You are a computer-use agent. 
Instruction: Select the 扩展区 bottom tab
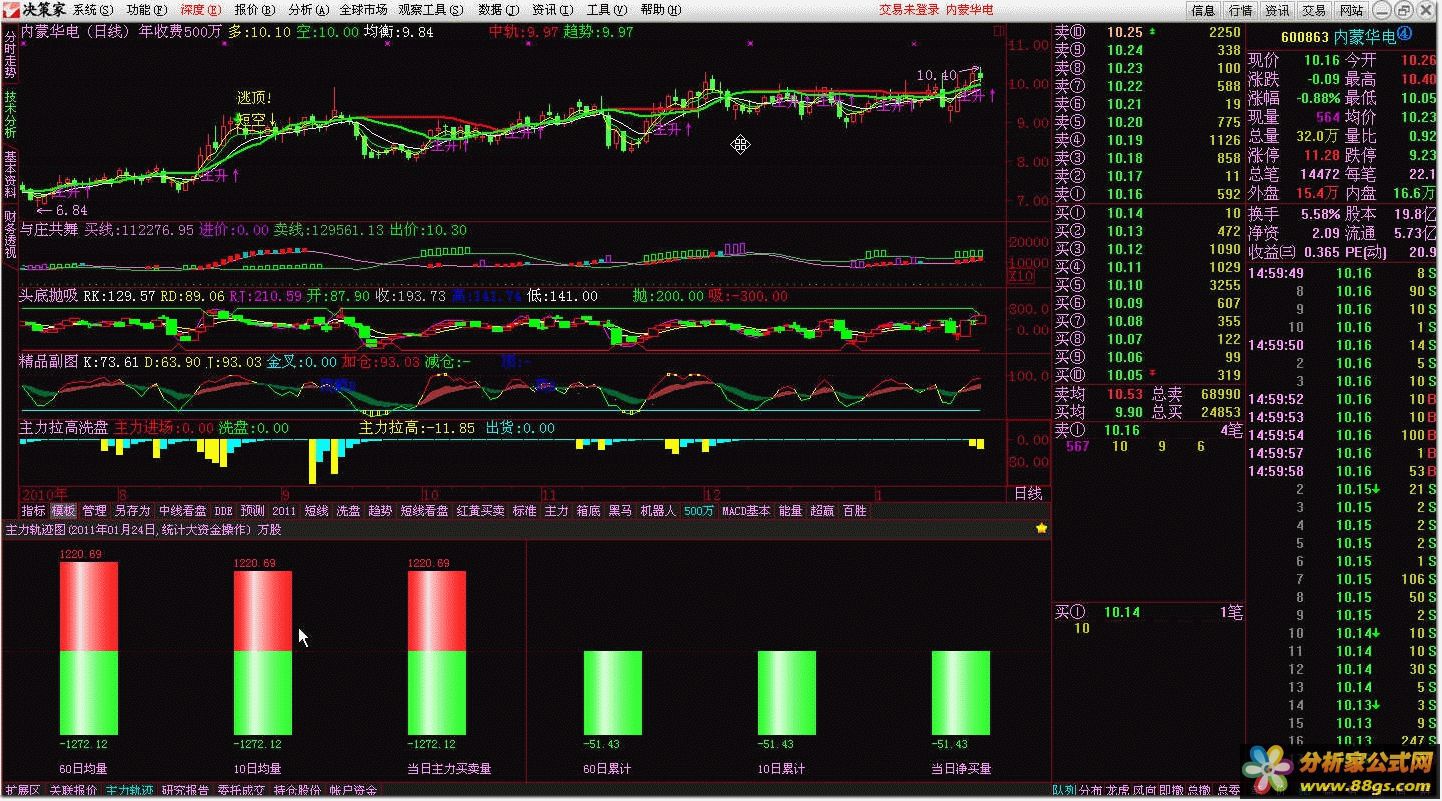click(22, 791)
